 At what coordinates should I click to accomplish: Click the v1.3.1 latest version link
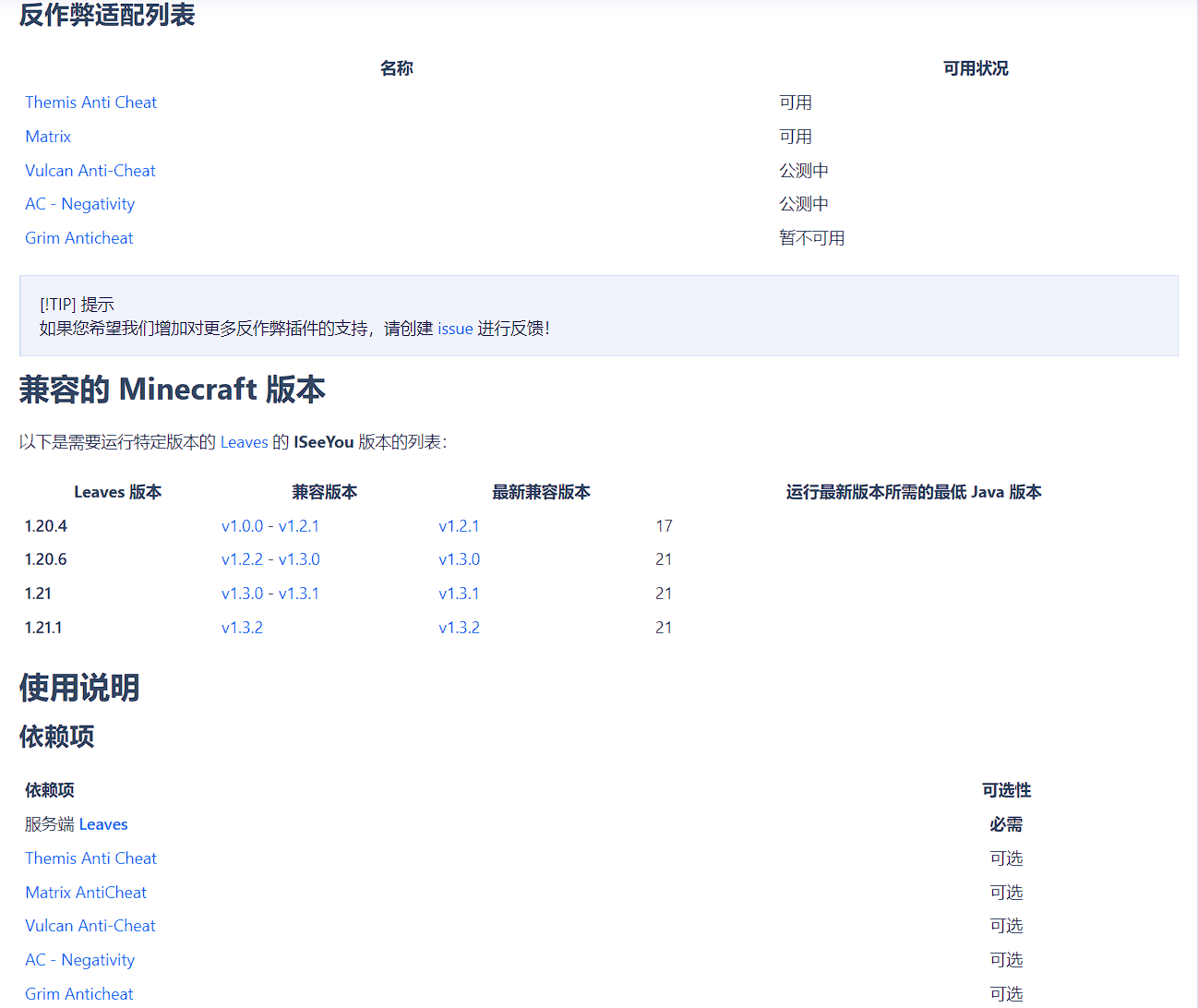coord(459,593)
